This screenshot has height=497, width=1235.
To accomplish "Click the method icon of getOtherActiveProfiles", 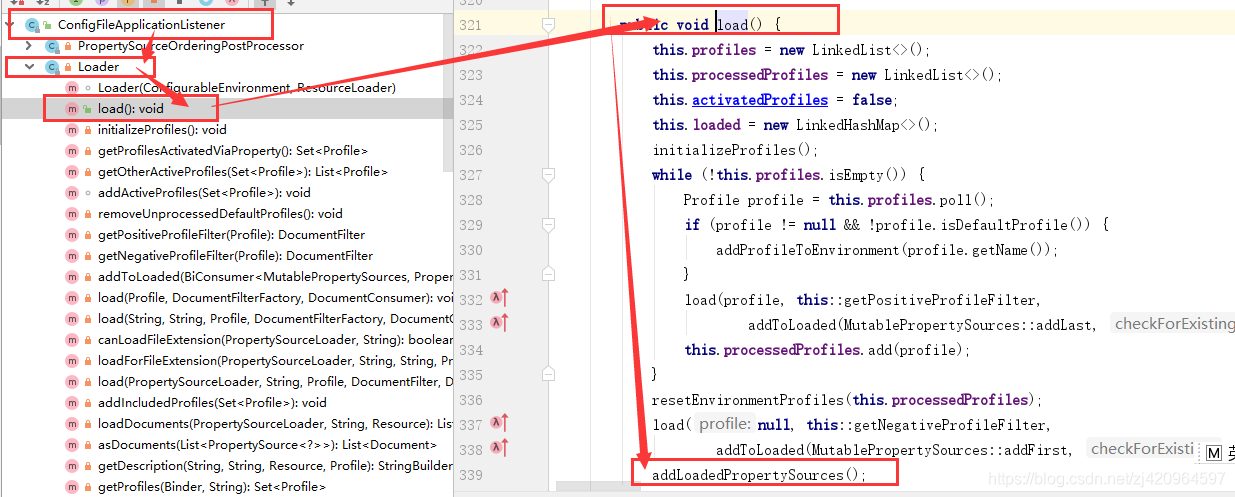I will (x=72, y=171).
